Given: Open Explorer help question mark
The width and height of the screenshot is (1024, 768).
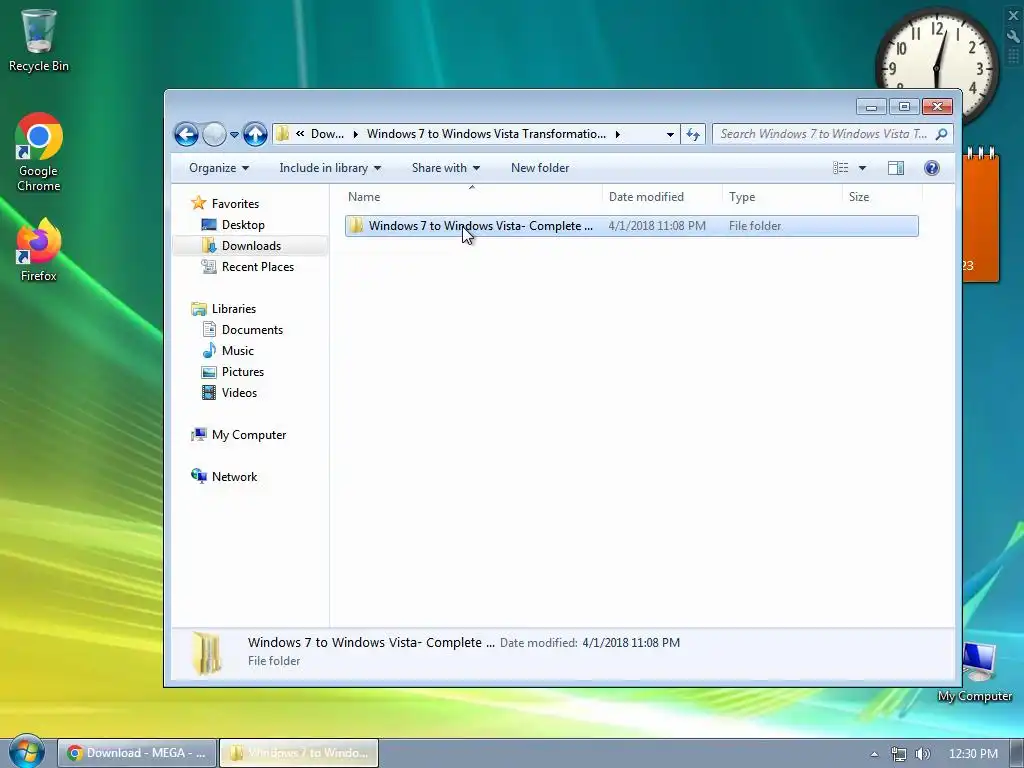Looking at the screenshot, I should point(932,168).
